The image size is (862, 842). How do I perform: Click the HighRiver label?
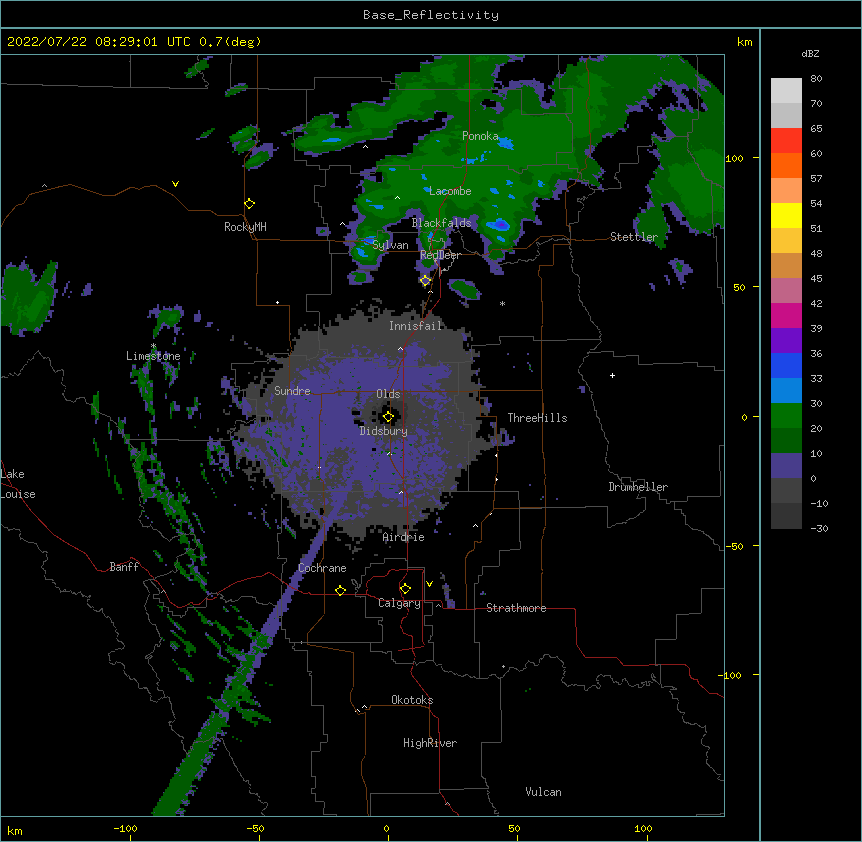pyautogui.click(x=430, y=743)
